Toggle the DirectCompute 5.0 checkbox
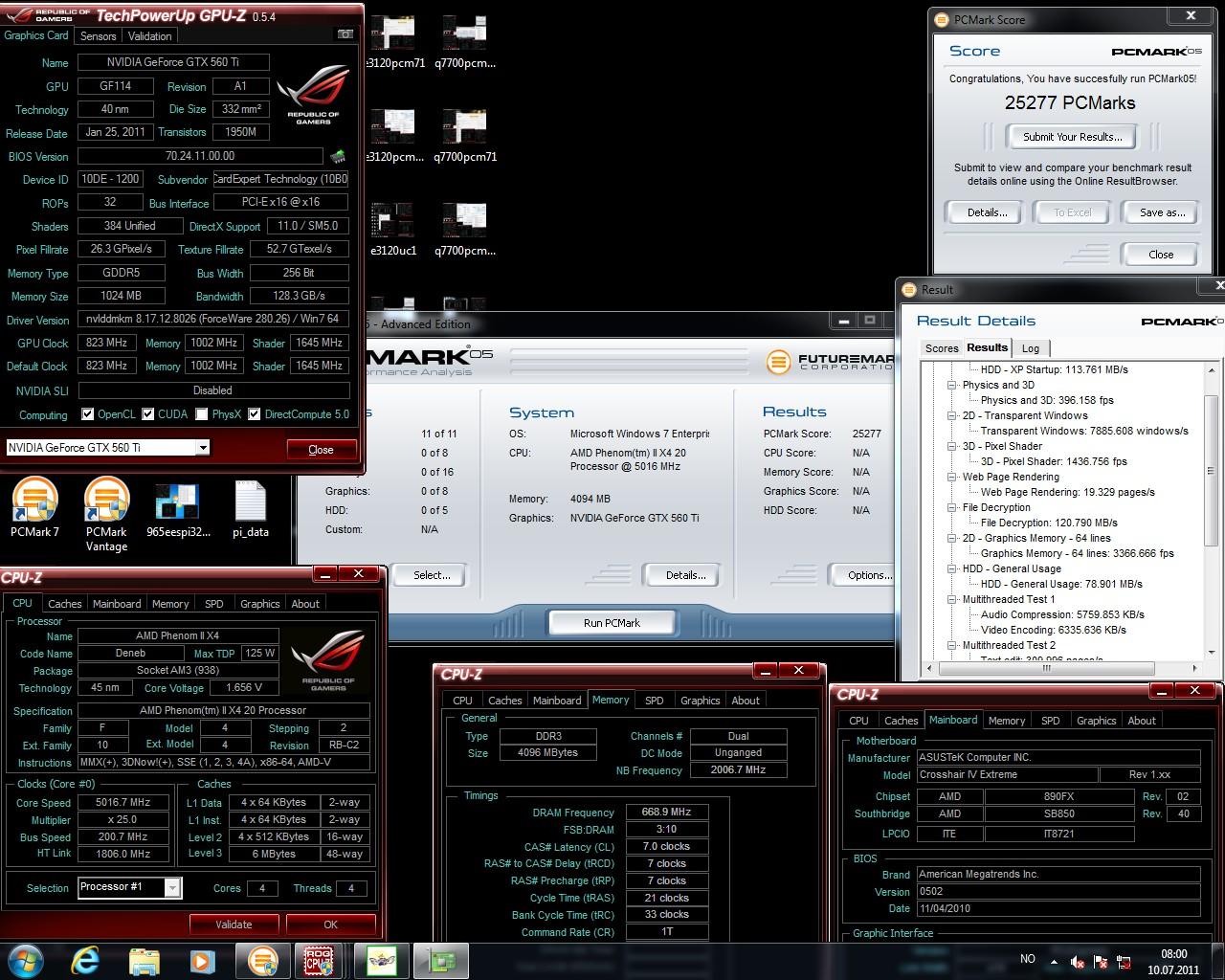 click(x=254, y=414)
